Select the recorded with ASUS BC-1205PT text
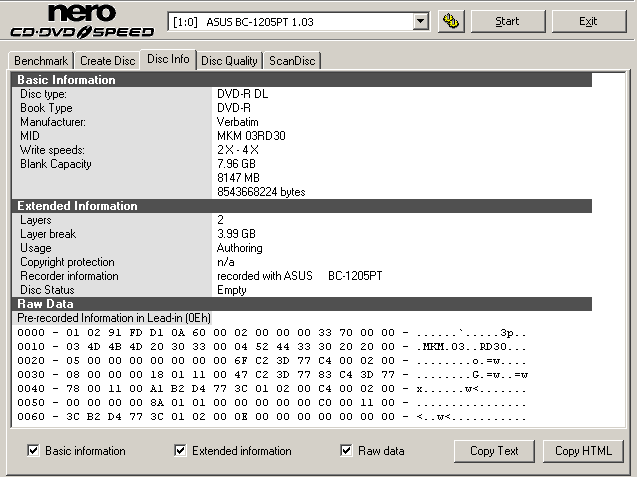Image resolution: width=637 pixels, height=477 pixels. (x=299, y=276)
